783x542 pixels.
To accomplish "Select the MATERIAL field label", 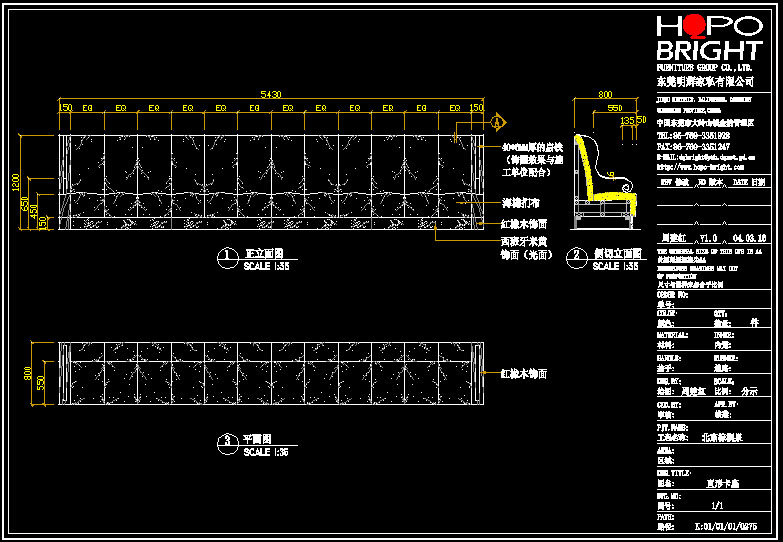I will (671, 336).
